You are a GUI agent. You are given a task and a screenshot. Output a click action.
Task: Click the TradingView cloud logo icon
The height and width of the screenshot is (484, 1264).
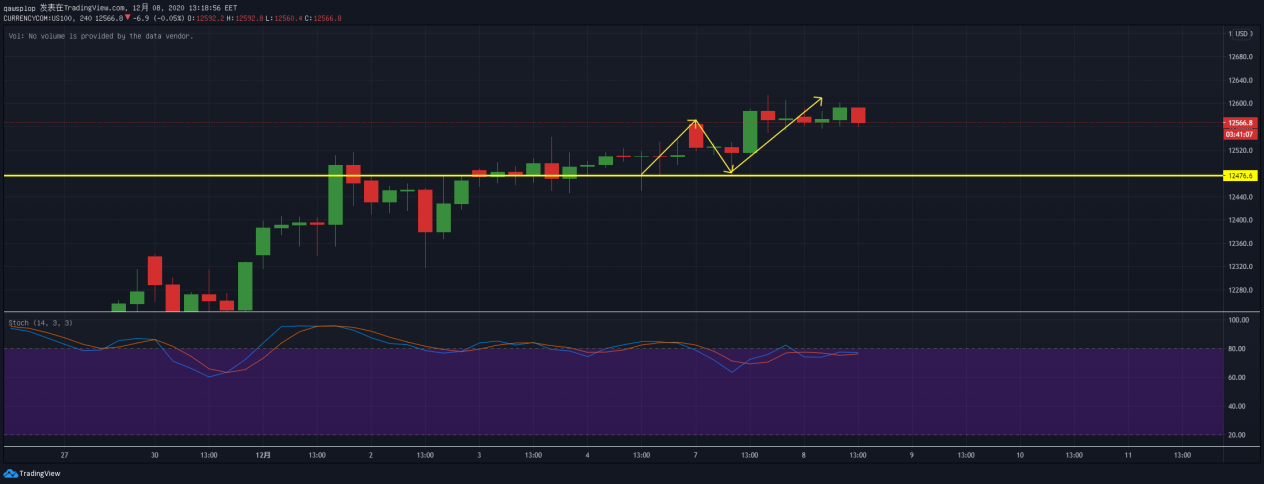tap(11, 474)
